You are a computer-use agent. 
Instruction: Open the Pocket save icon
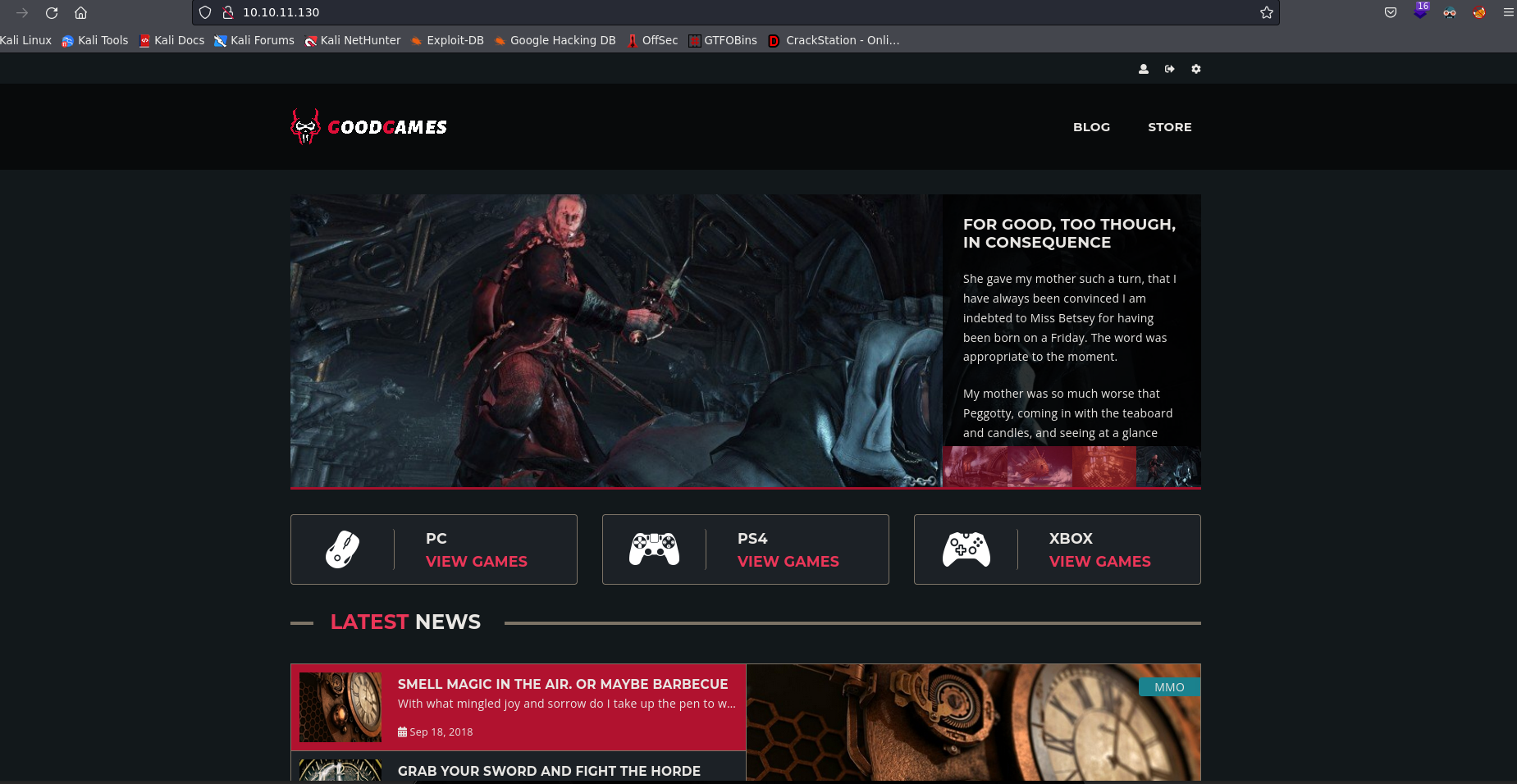click(x=1391, y=12)
